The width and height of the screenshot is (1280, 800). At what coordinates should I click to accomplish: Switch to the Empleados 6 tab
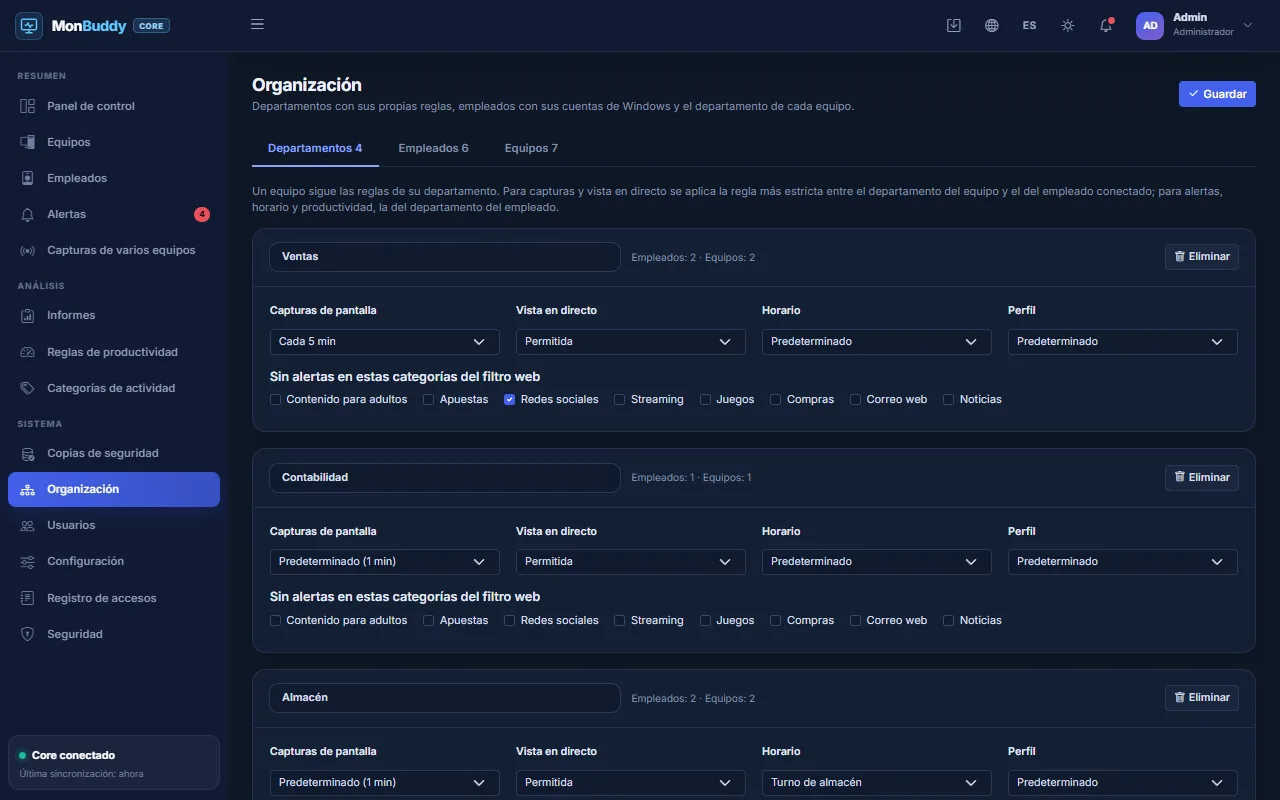(433, 148)
